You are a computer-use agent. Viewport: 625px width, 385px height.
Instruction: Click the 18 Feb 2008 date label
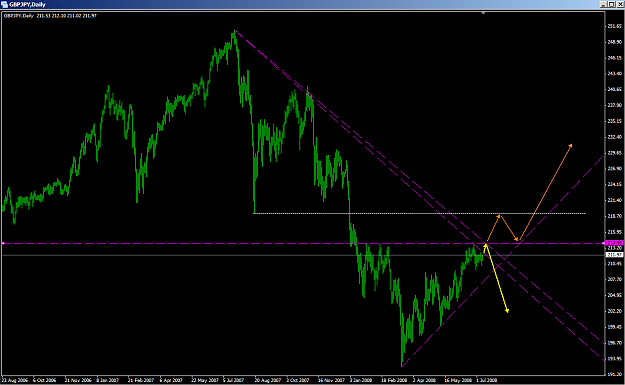point(394,380)
